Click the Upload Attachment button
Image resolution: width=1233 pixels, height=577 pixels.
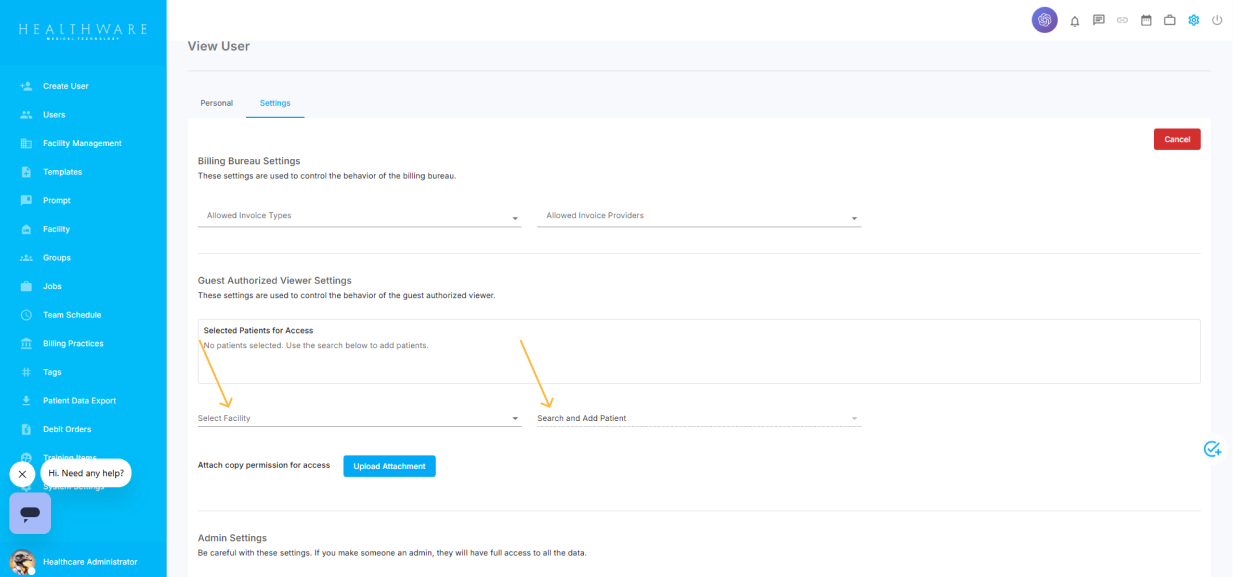389,466
